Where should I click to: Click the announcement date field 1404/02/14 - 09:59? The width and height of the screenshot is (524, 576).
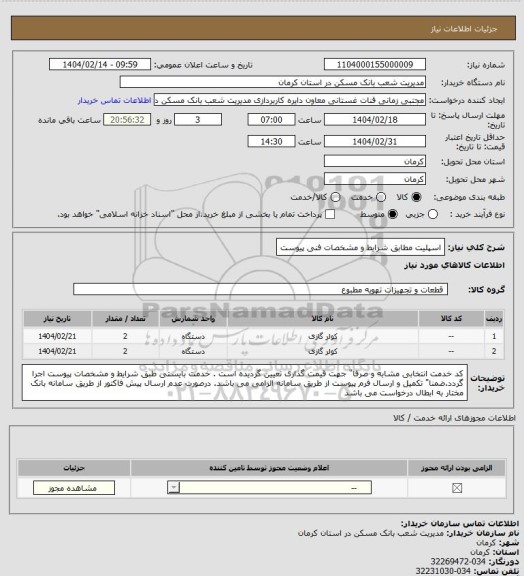coord(100,64)
